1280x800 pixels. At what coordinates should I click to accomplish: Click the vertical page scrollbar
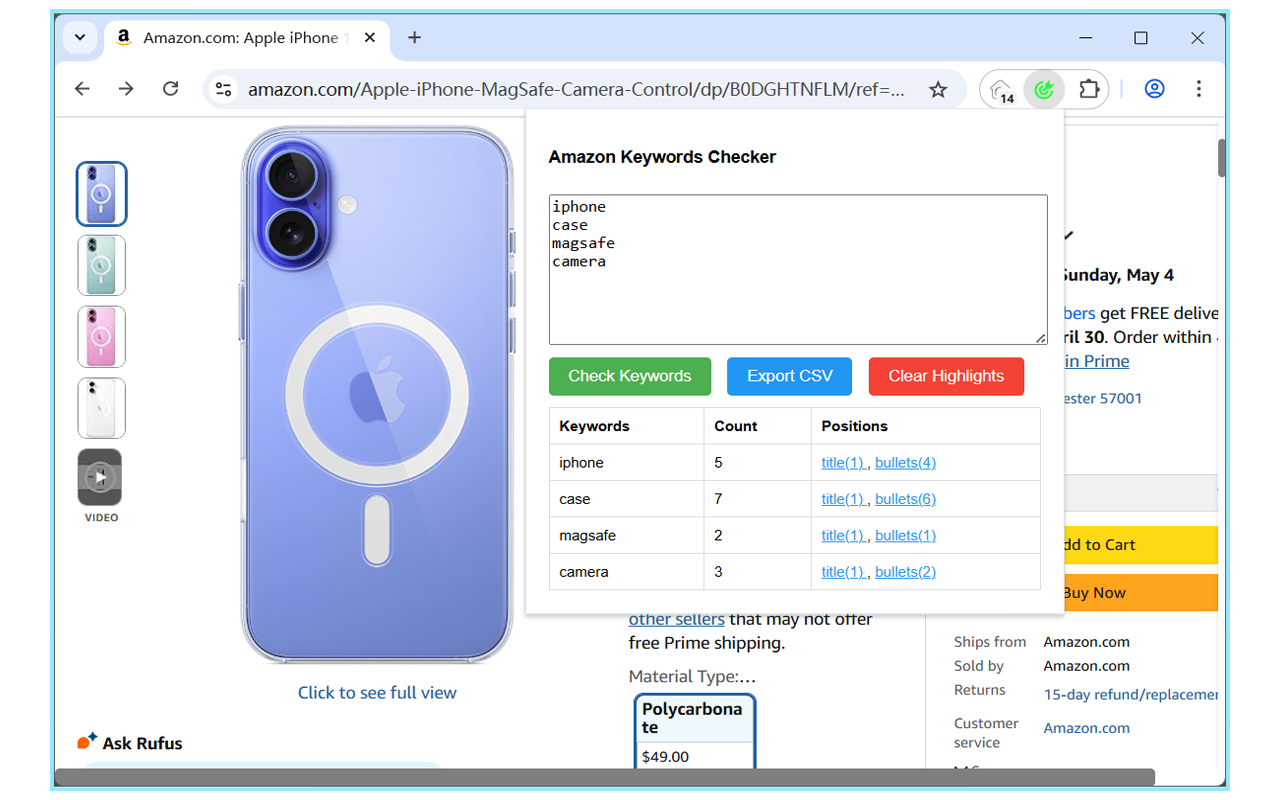tap(1221, 158)
